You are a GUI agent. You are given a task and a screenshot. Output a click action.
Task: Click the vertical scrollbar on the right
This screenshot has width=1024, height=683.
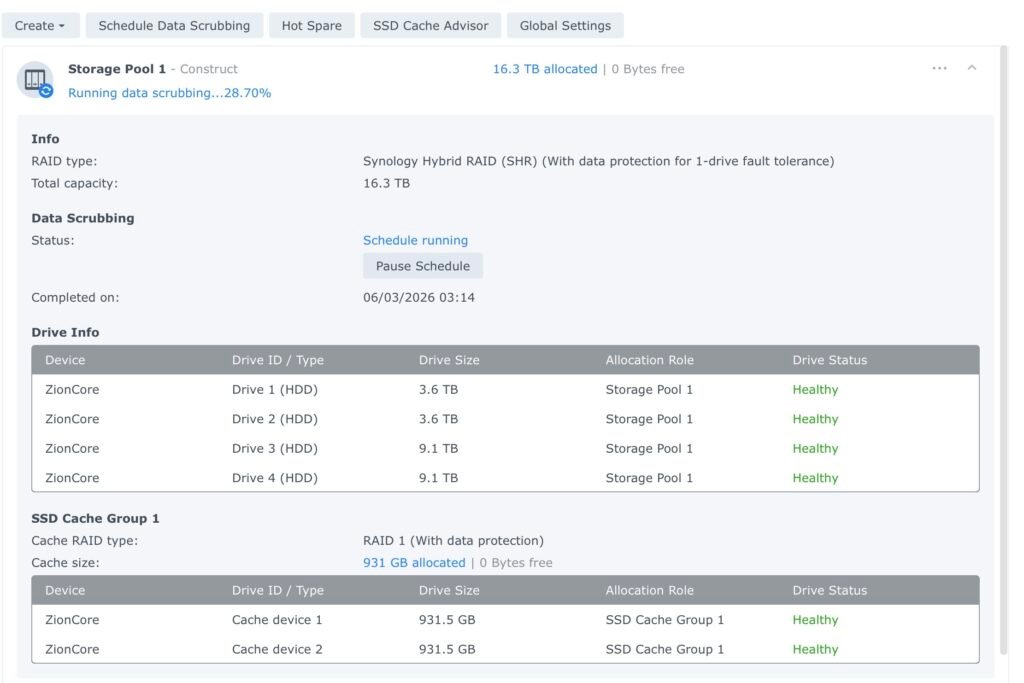click(1004, 350)
